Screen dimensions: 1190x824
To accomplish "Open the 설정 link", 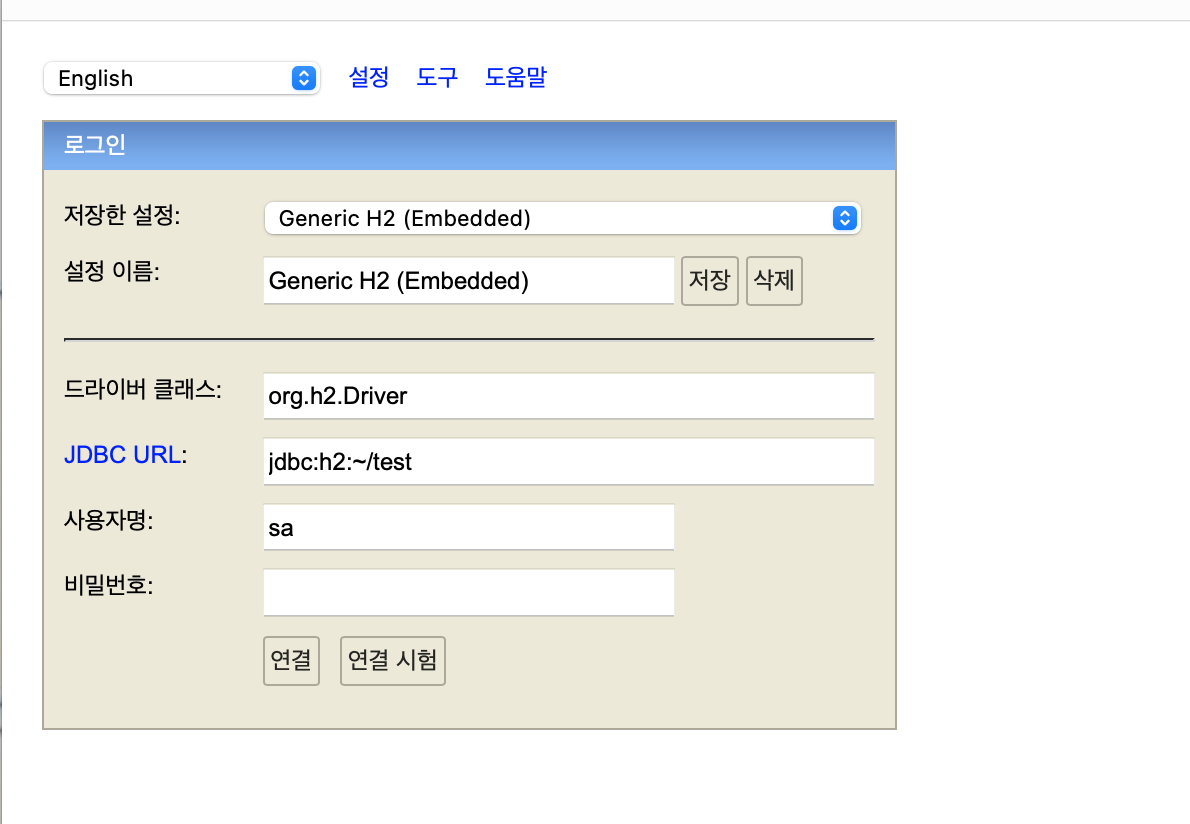I will (369, 77).
